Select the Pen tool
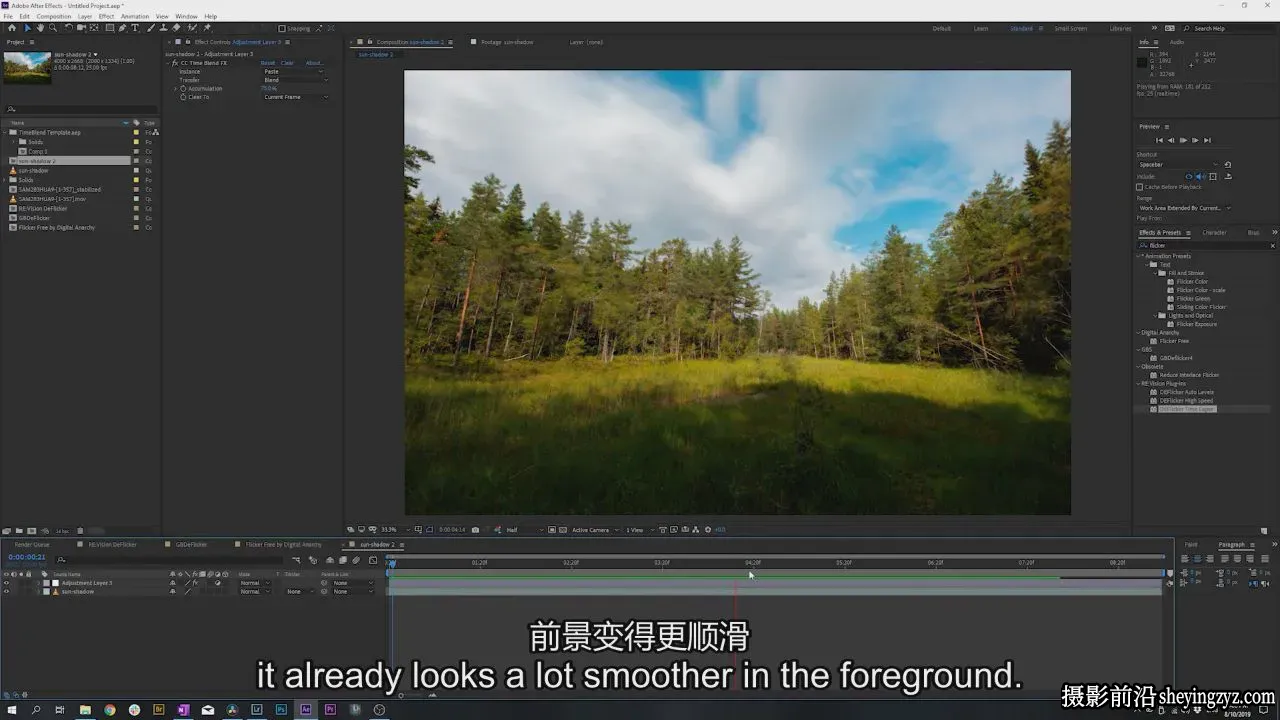 click(122, 28)
